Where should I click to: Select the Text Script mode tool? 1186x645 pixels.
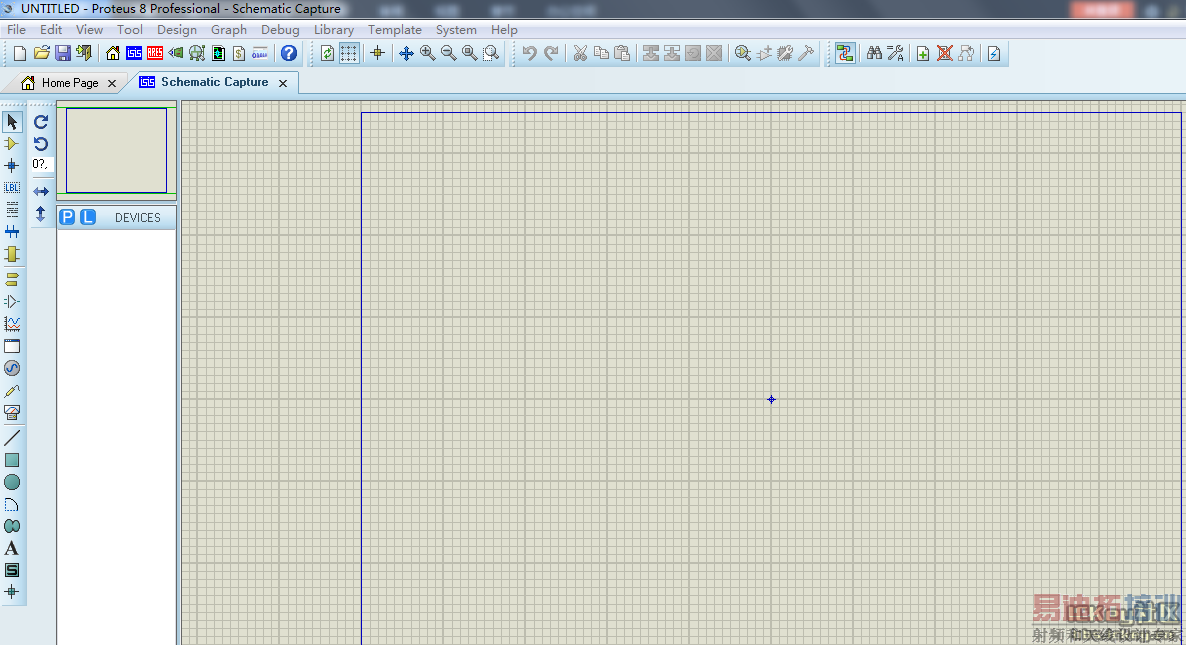[x=12, y=209]
